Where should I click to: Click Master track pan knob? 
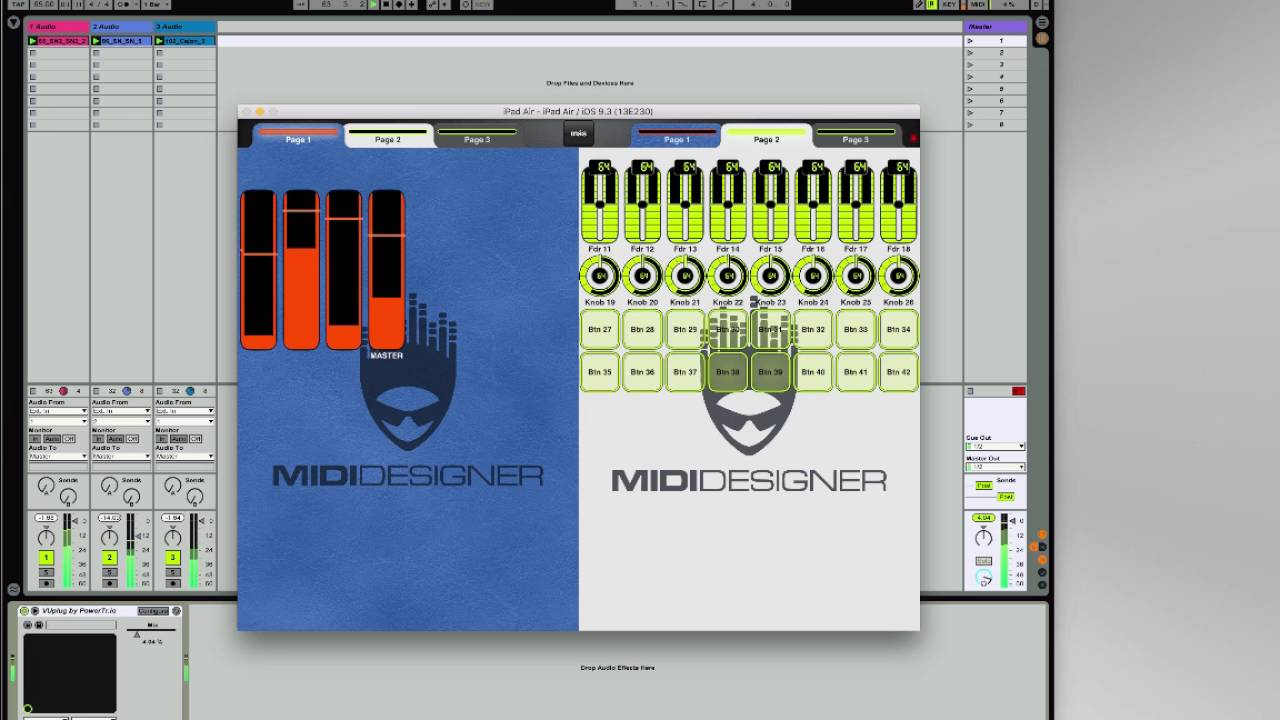984,538
